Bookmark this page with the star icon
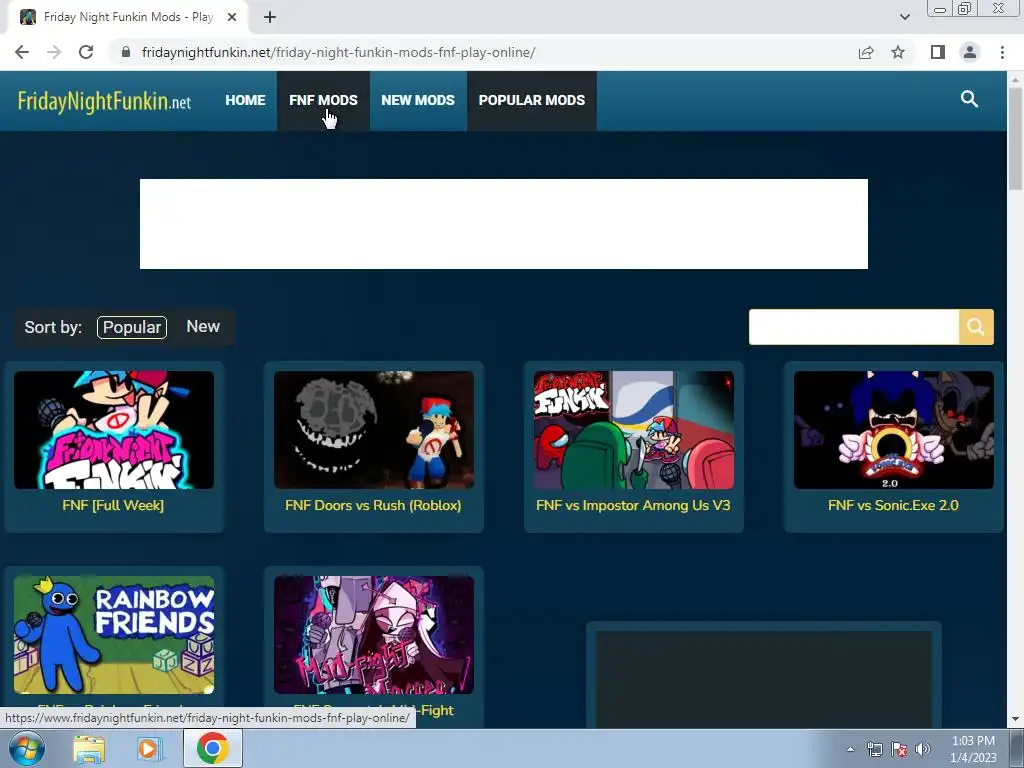The image size is (1024, 768). 898,52
